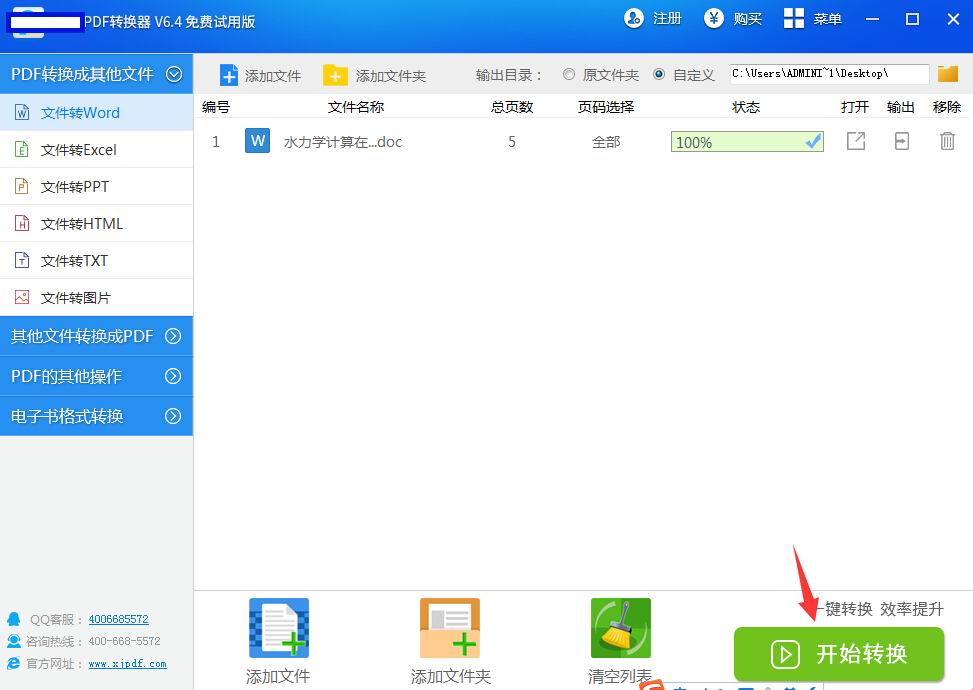Click the 清空列表 broom icon
973x690 pixels.
click(621, 628)
